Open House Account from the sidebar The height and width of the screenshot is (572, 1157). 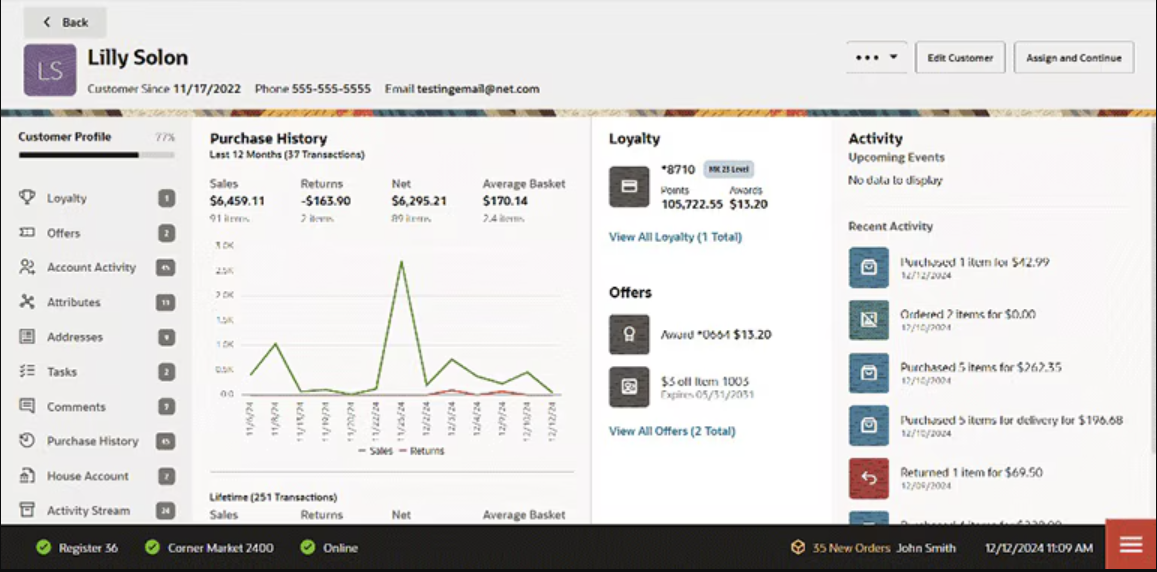(x=87, y=476)
